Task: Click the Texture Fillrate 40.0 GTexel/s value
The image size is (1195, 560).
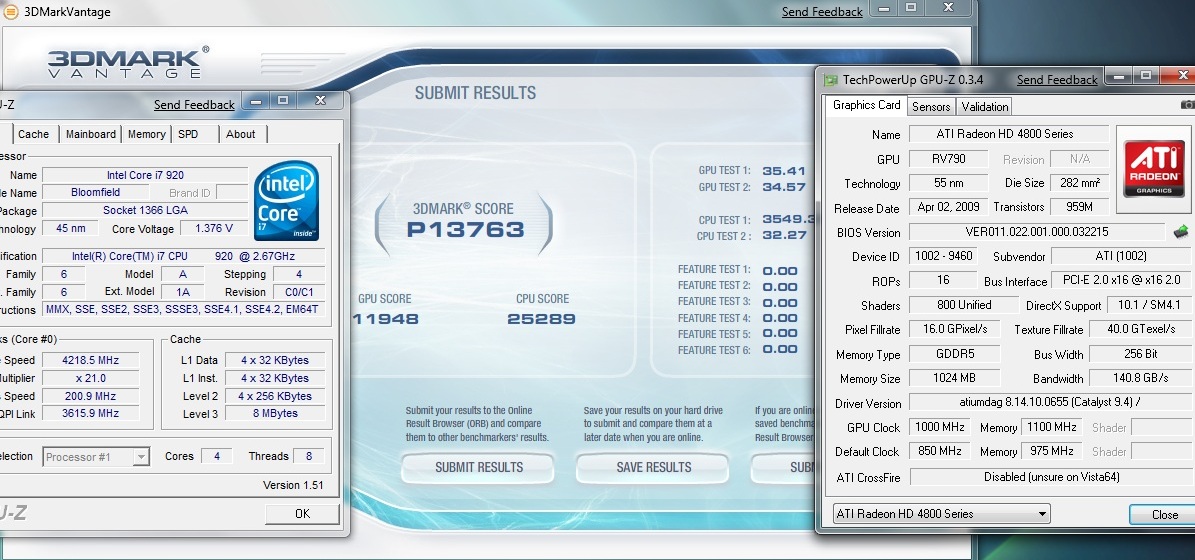Action: tap(1139, 329)
